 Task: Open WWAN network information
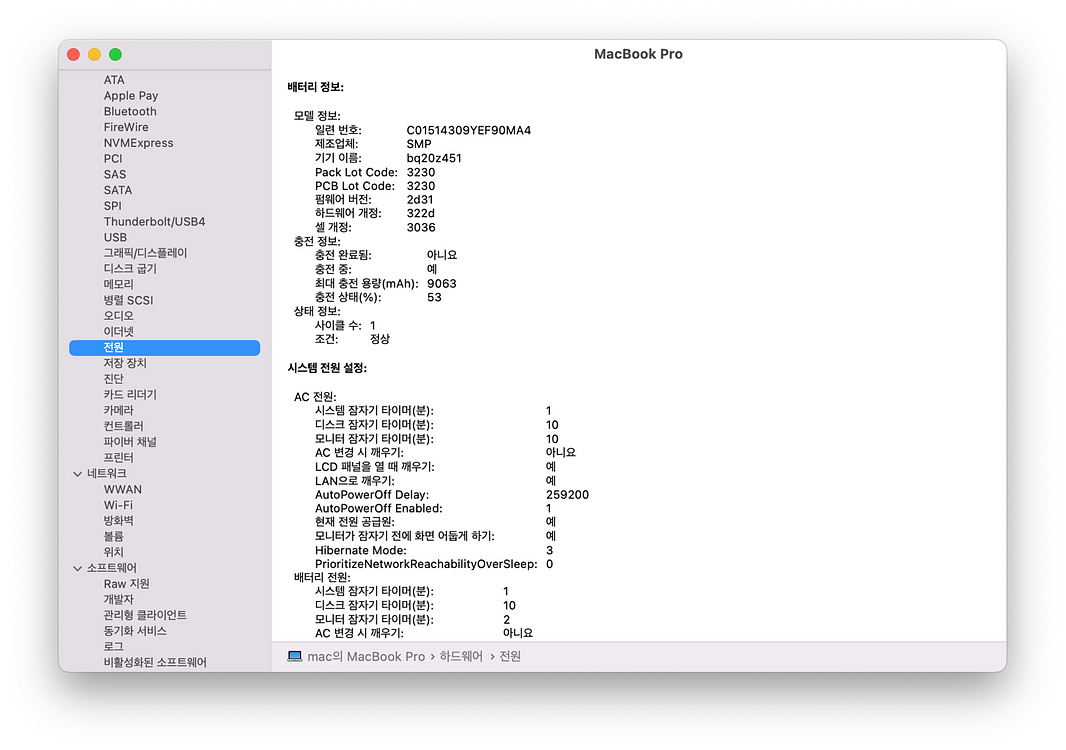pyautogui.click(x=122, y=489)
